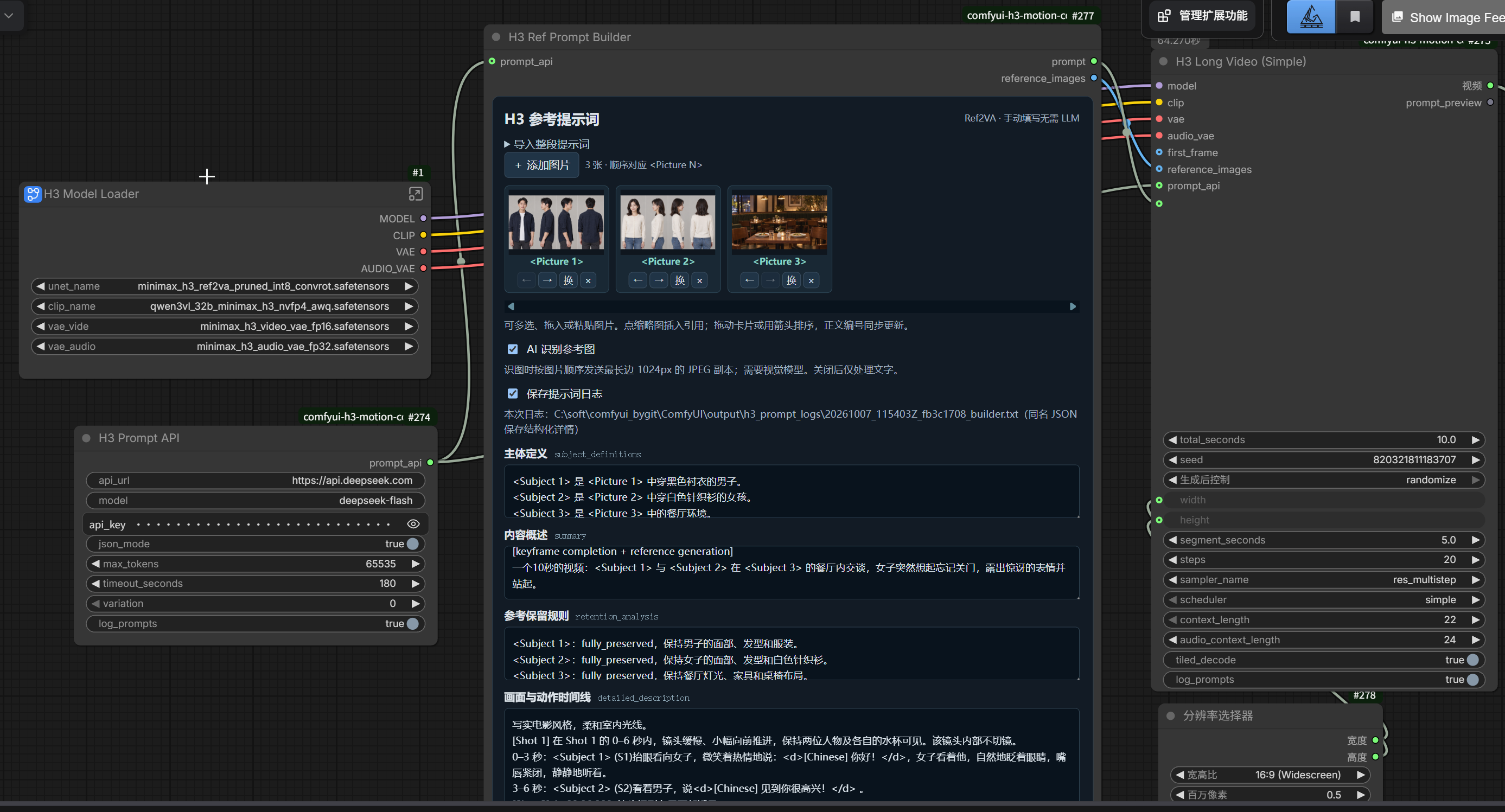
Task: Open 管理扩展功能 in the top bar
Action: tap(1202, 16)
